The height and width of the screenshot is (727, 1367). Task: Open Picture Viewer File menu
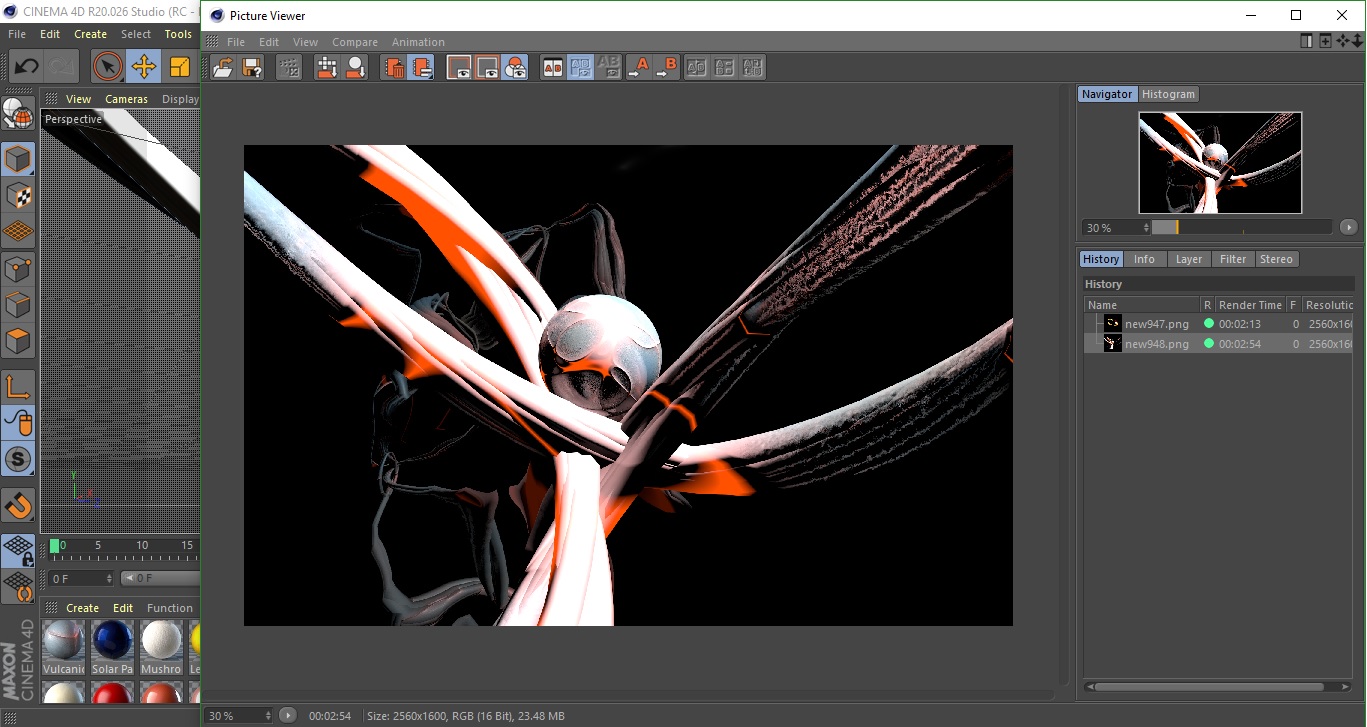pyautogui.click(x=236, y=42)
